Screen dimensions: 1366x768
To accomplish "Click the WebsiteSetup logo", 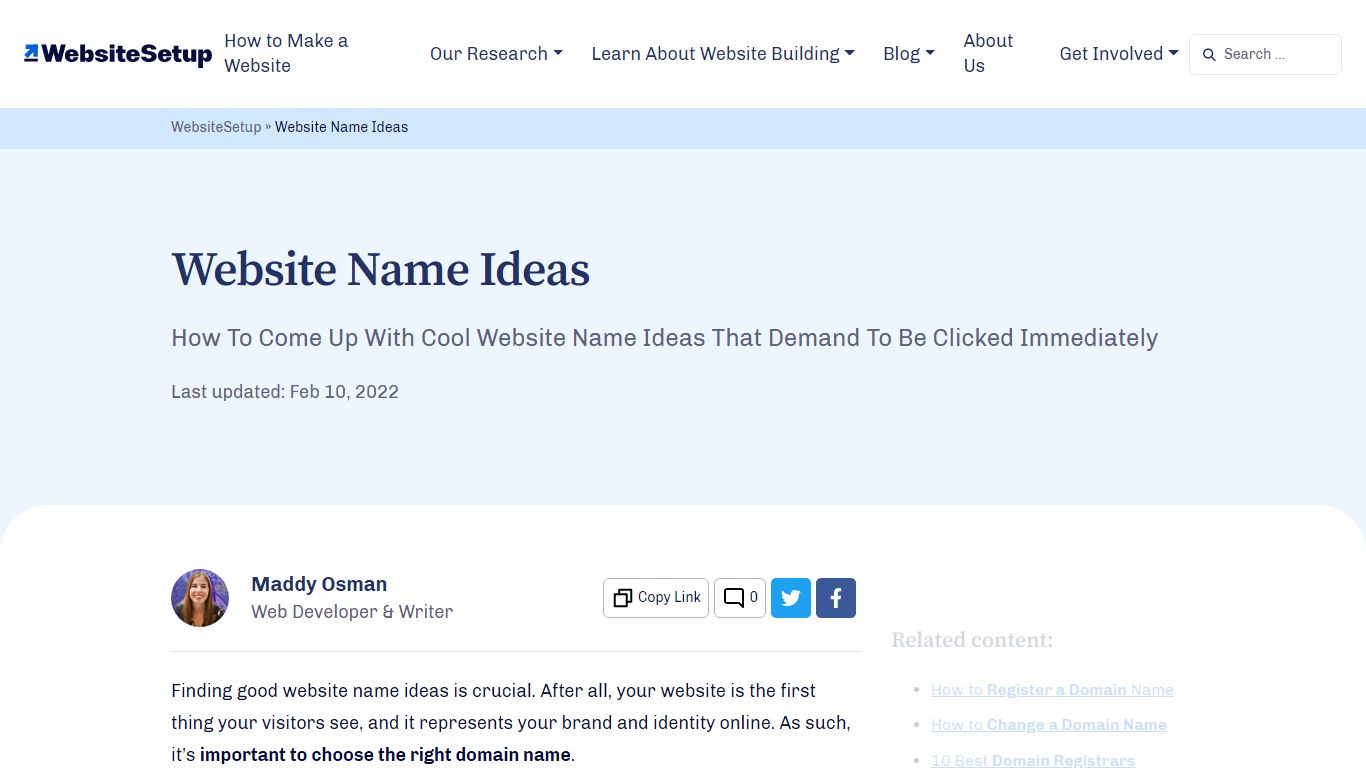I will pos(117,54).
